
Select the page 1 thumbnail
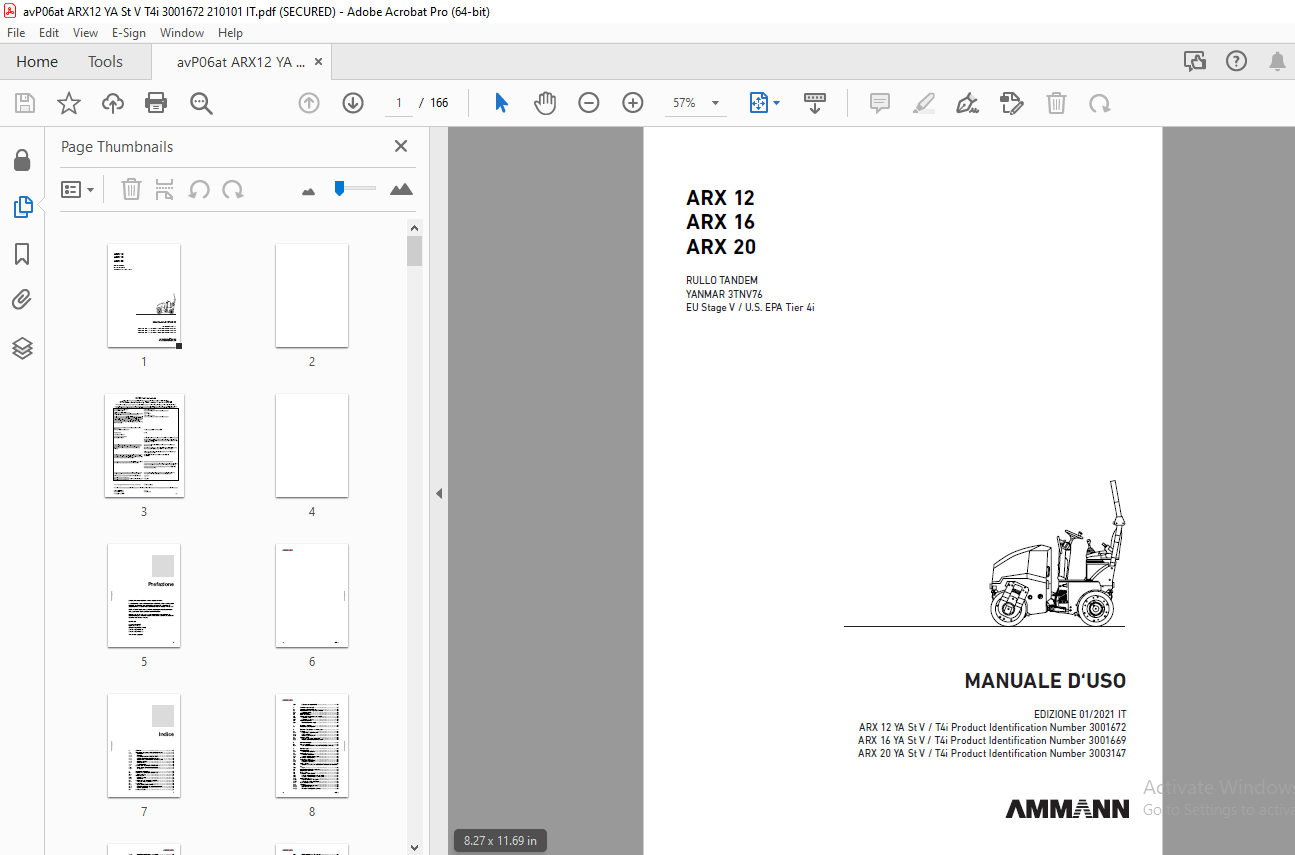click(144, 296)
